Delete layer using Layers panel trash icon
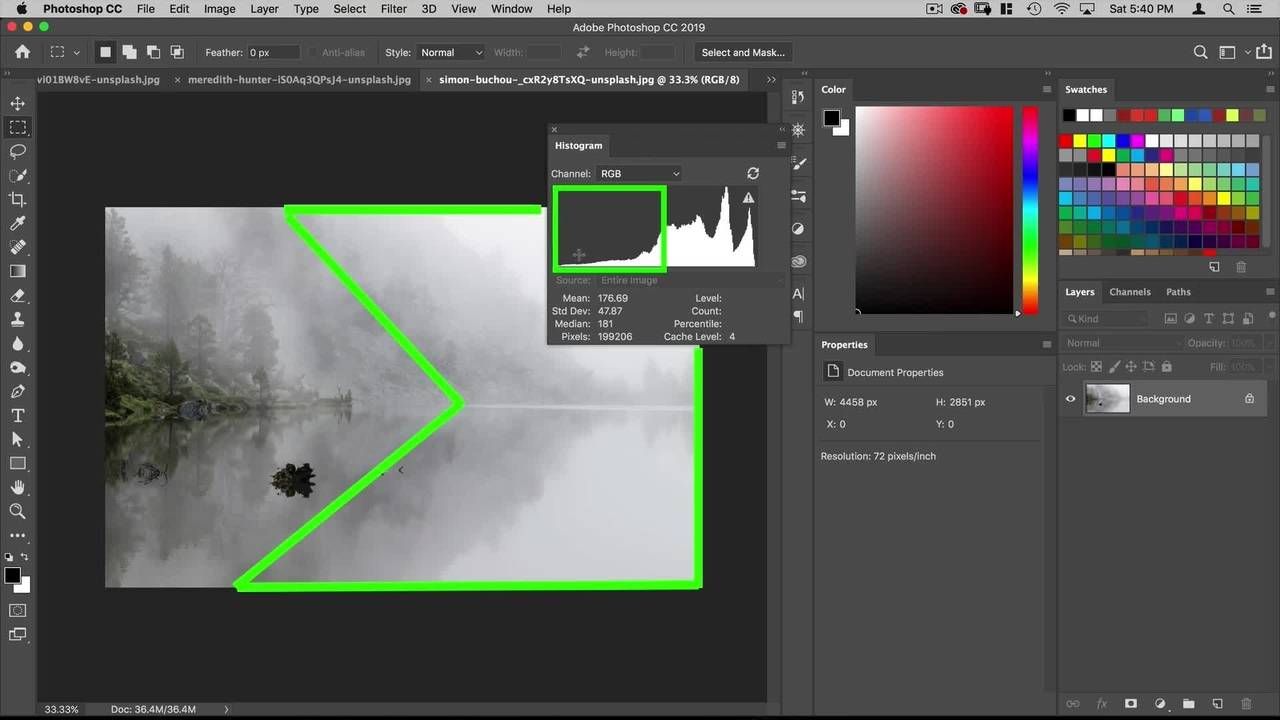Image resolution: width=1280 pixels, height=720 pixels. point(1246,704)
